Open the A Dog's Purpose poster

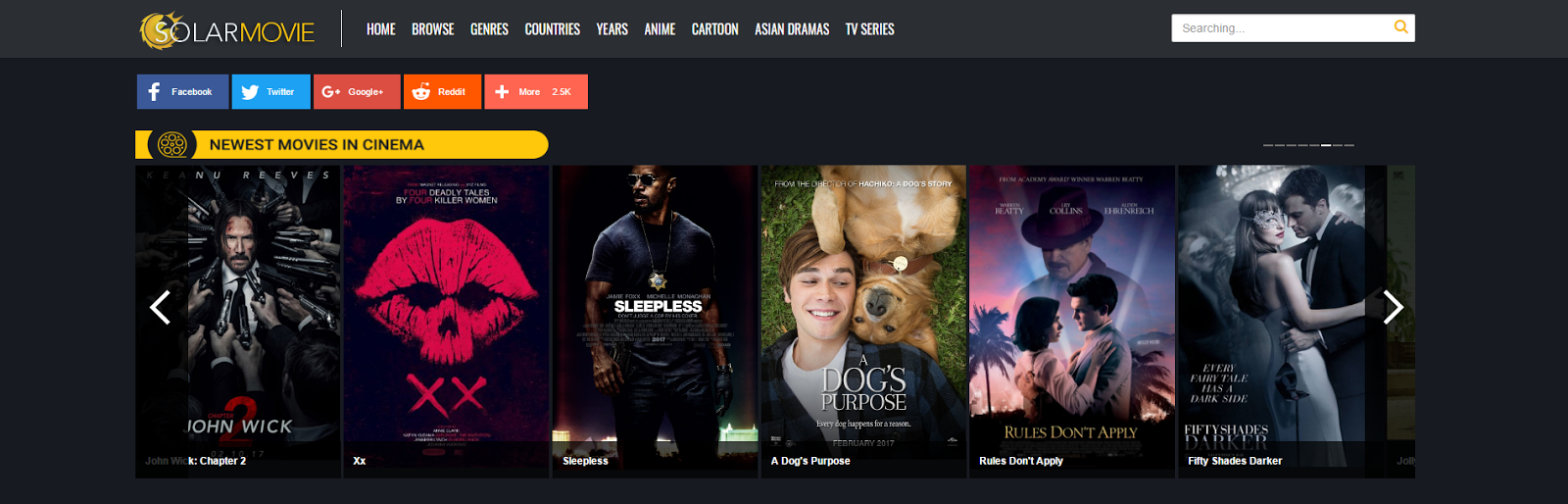[x=863, y=322]
